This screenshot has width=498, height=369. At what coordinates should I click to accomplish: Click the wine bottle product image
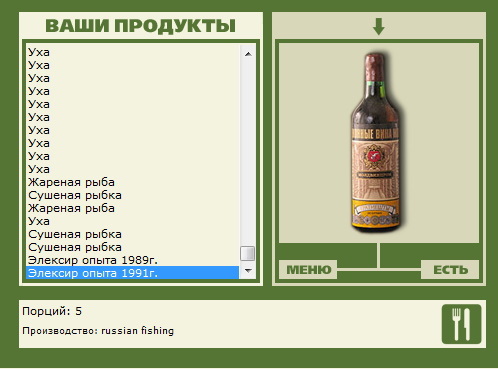(x=376, y=143)
